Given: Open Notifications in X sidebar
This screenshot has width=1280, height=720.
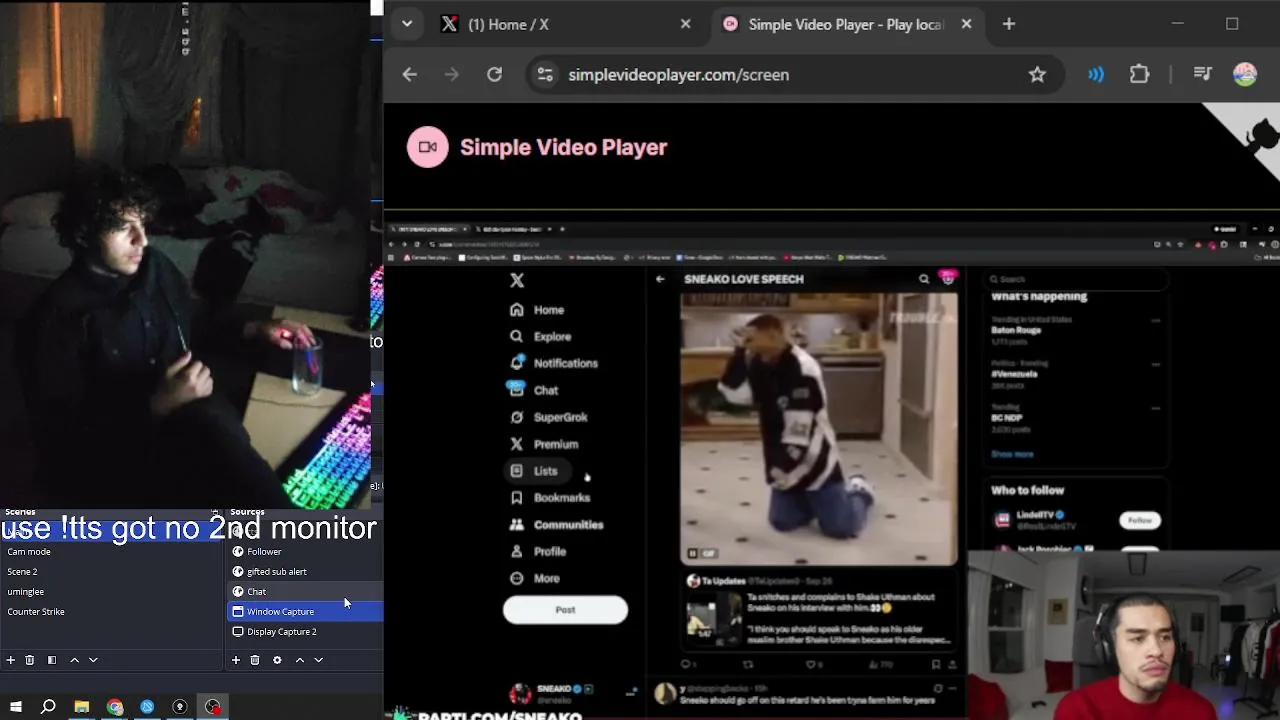Looking at the screenshot, I should [x=554, y=363].
